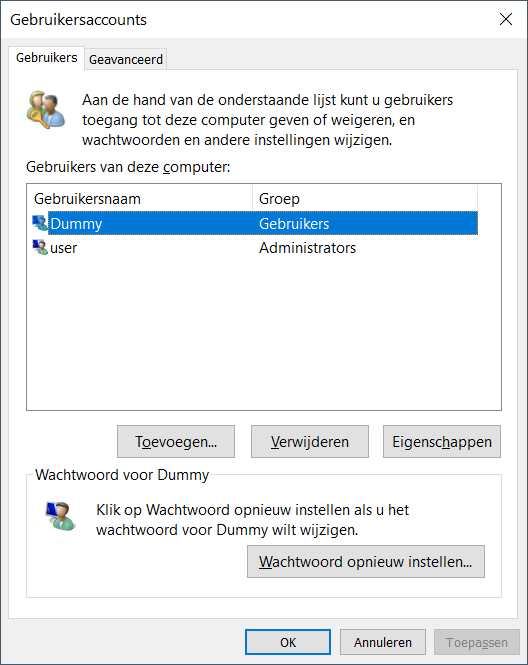Click the Toepassen button
This screenshot has height=665, width=528.
point(477,642)
